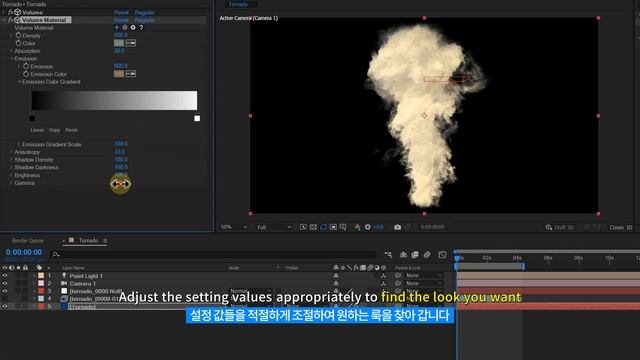This screenshot has height=360, width=640.
Task: Select the Tornado timeline tab
Action: [x=88, y=240]
